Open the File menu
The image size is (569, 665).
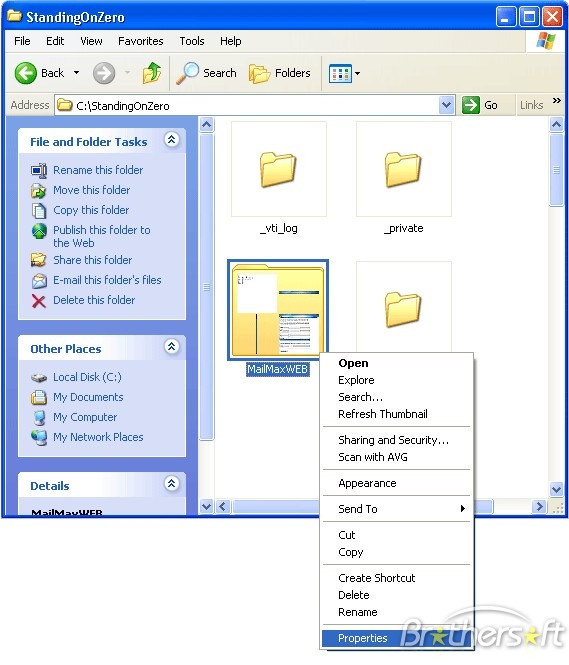click(22, 41)
